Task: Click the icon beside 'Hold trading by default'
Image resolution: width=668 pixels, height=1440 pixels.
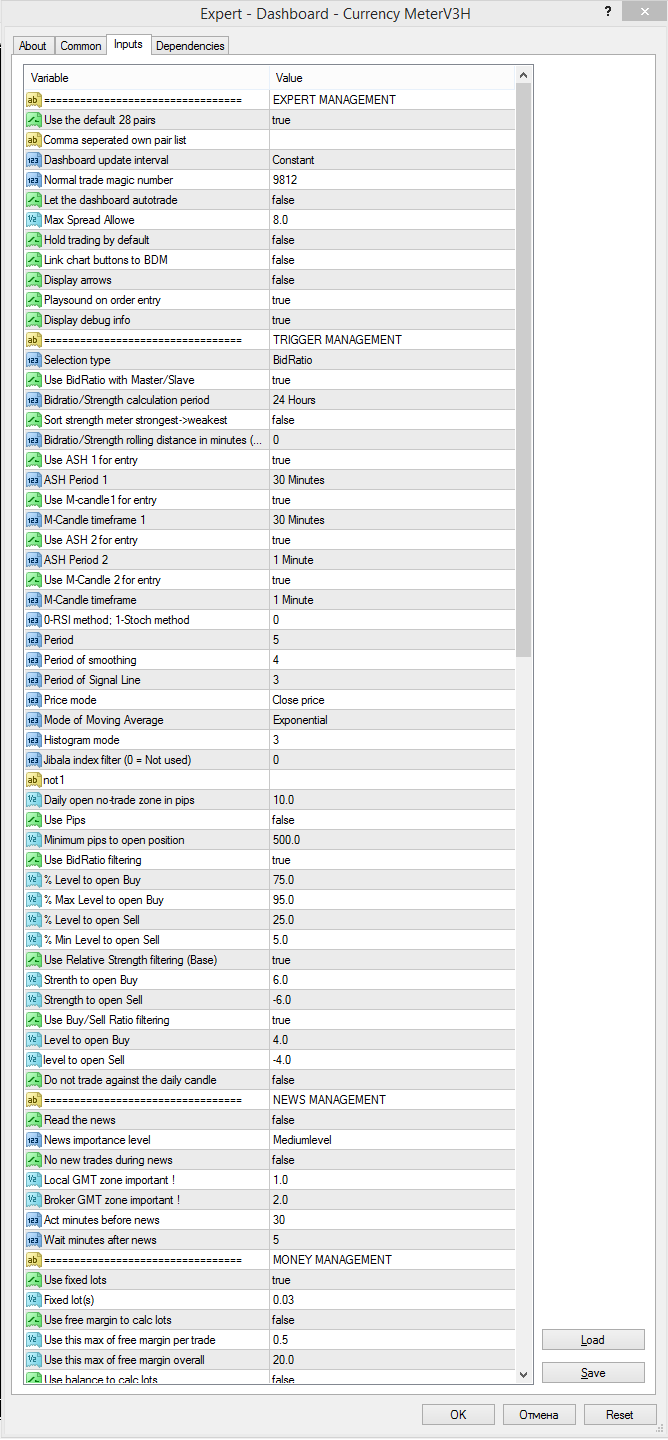Action: [33, 240]
